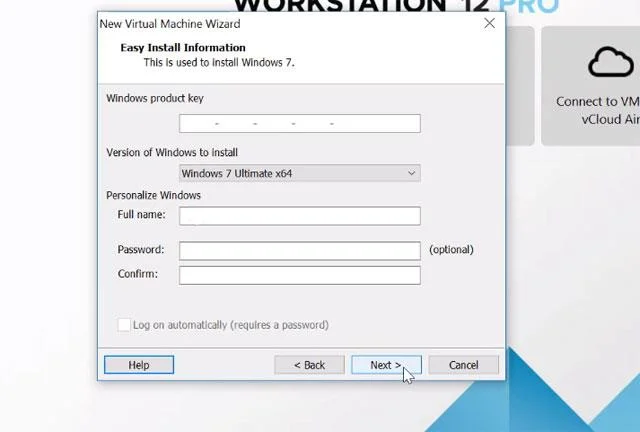Proceed with the Next button
640x432 pixels.
[386, 365]
